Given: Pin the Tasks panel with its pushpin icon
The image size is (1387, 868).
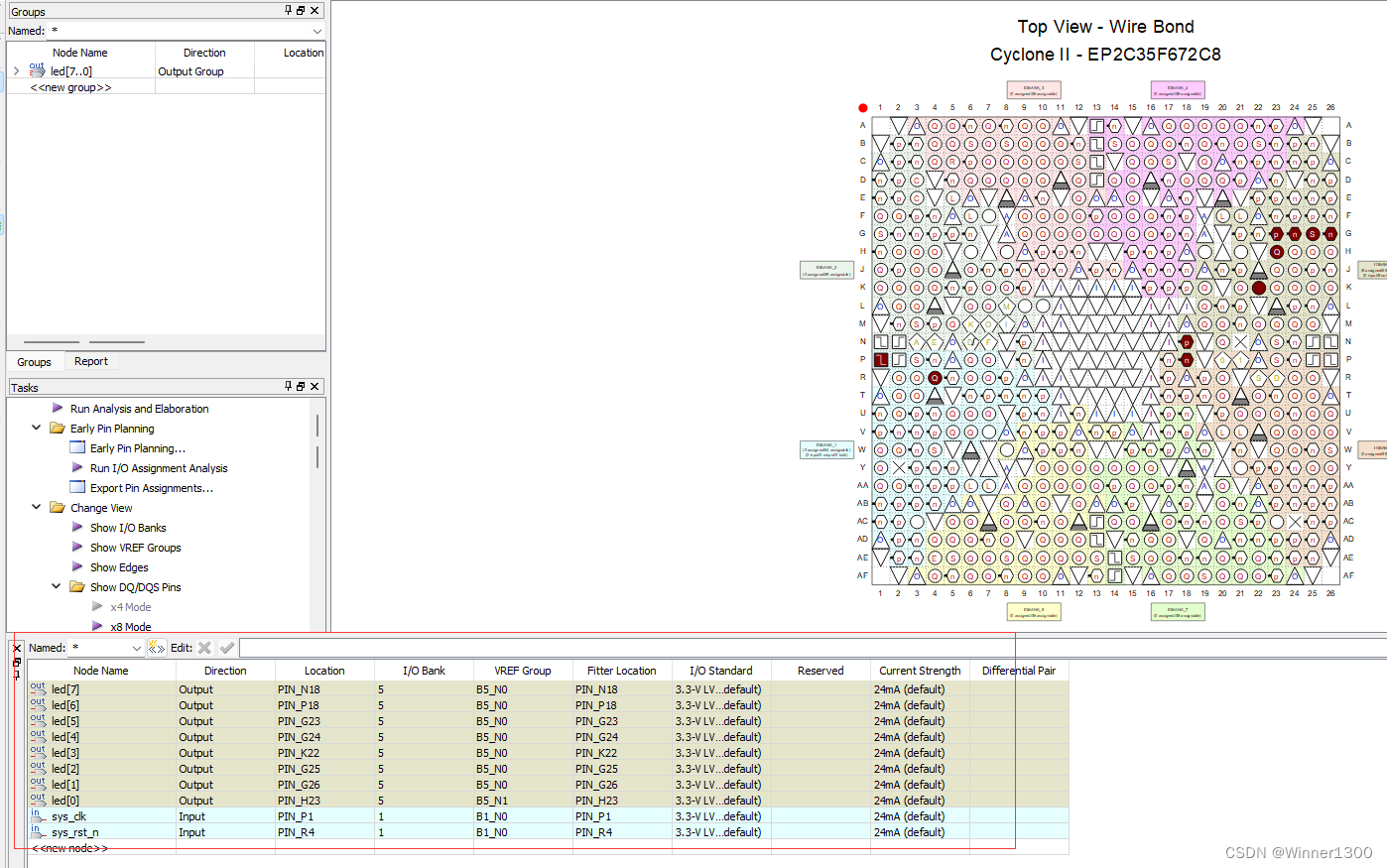Looking at the screenshot, I should pyautogui.click(x=289, y=386).
